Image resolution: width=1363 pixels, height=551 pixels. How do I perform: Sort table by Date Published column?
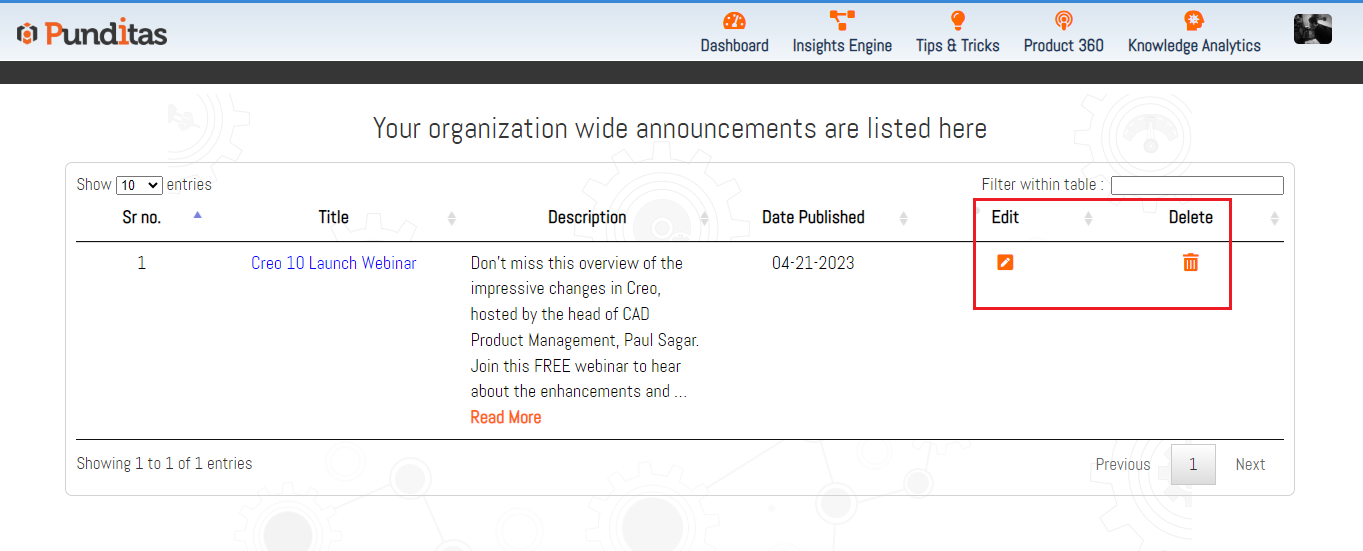[x=813, y=217]
